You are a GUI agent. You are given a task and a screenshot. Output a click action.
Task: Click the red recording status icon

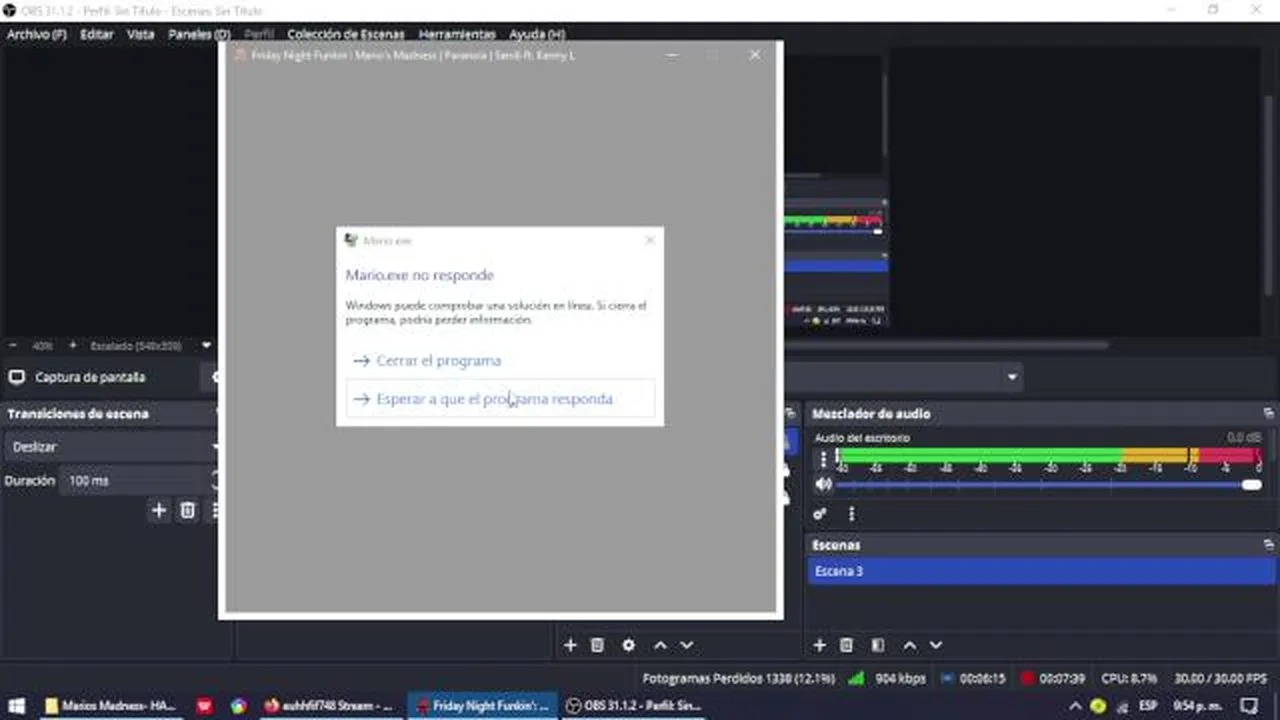[x=1027, y=678]
